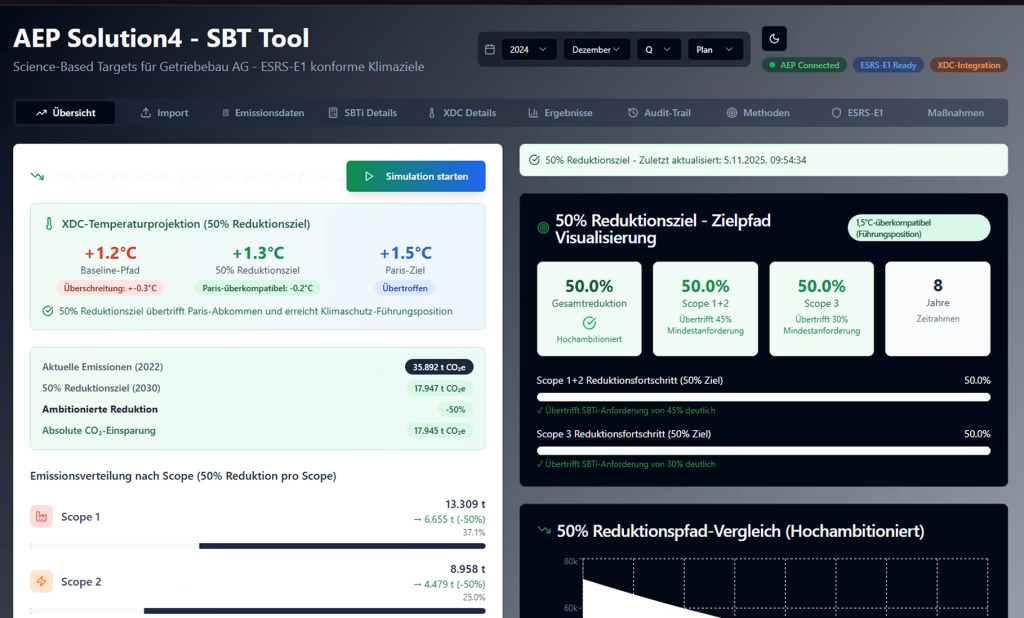
Task: Start the simulation with Simulation starten
Action: tap(416, 176)
